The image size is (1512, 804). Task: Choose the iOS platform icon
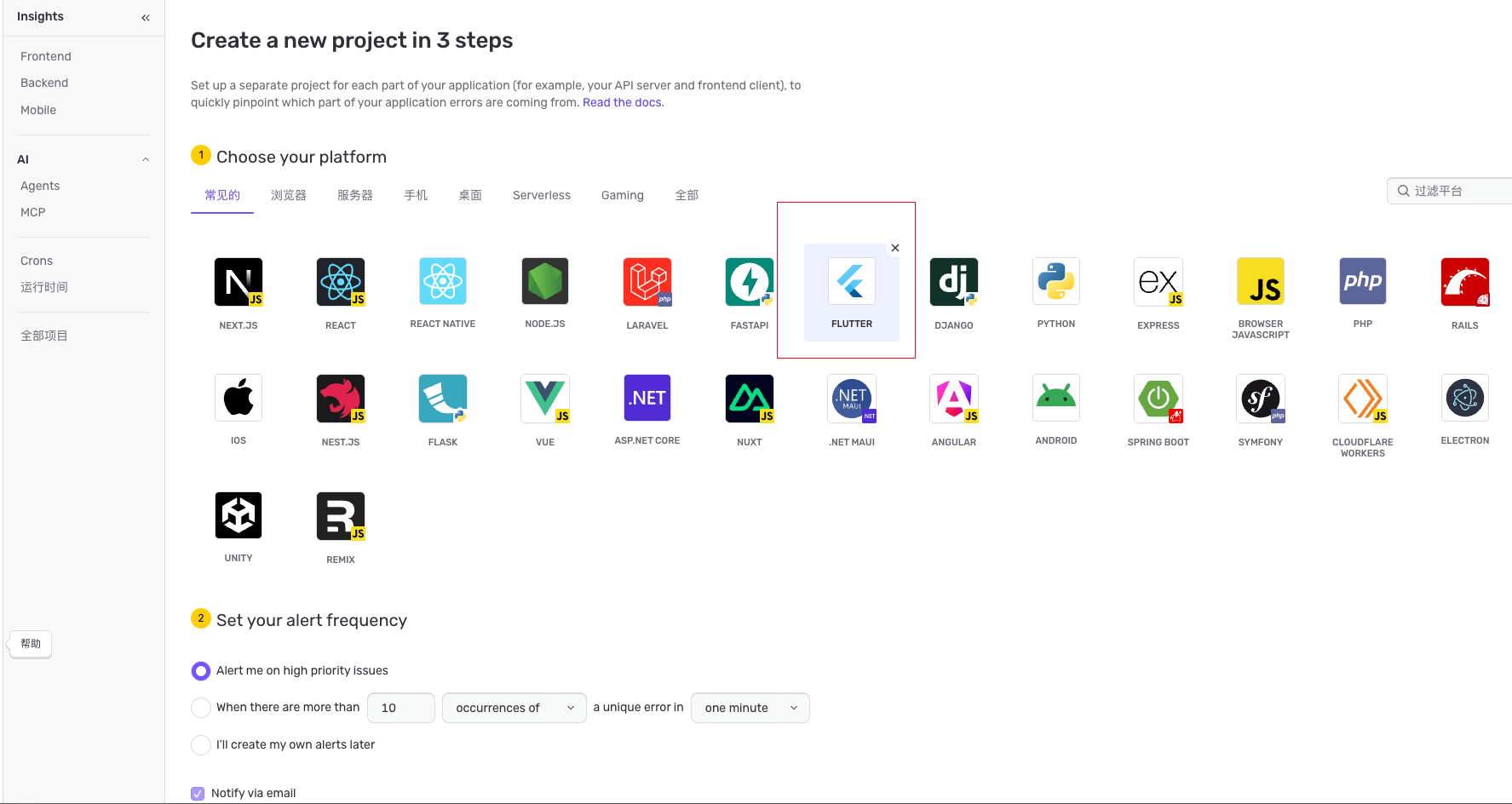(239, 398)
